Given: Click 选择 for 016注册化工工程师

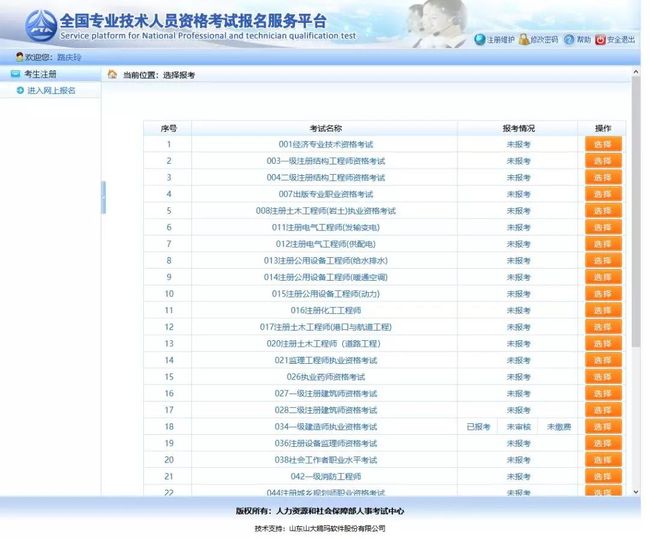Looking at the screenshot, I should pyautogui.click(x=603, y=310).
